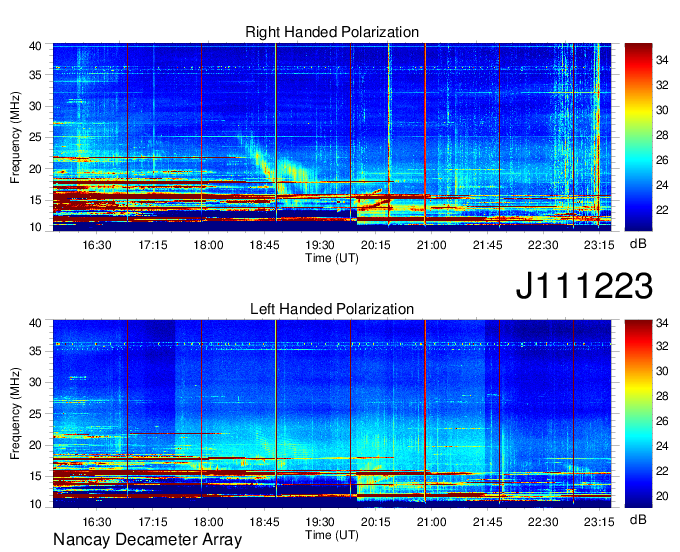Select the J111223 observation label
The width and height of the screenshot is (680, 552).
pos(584,285)
